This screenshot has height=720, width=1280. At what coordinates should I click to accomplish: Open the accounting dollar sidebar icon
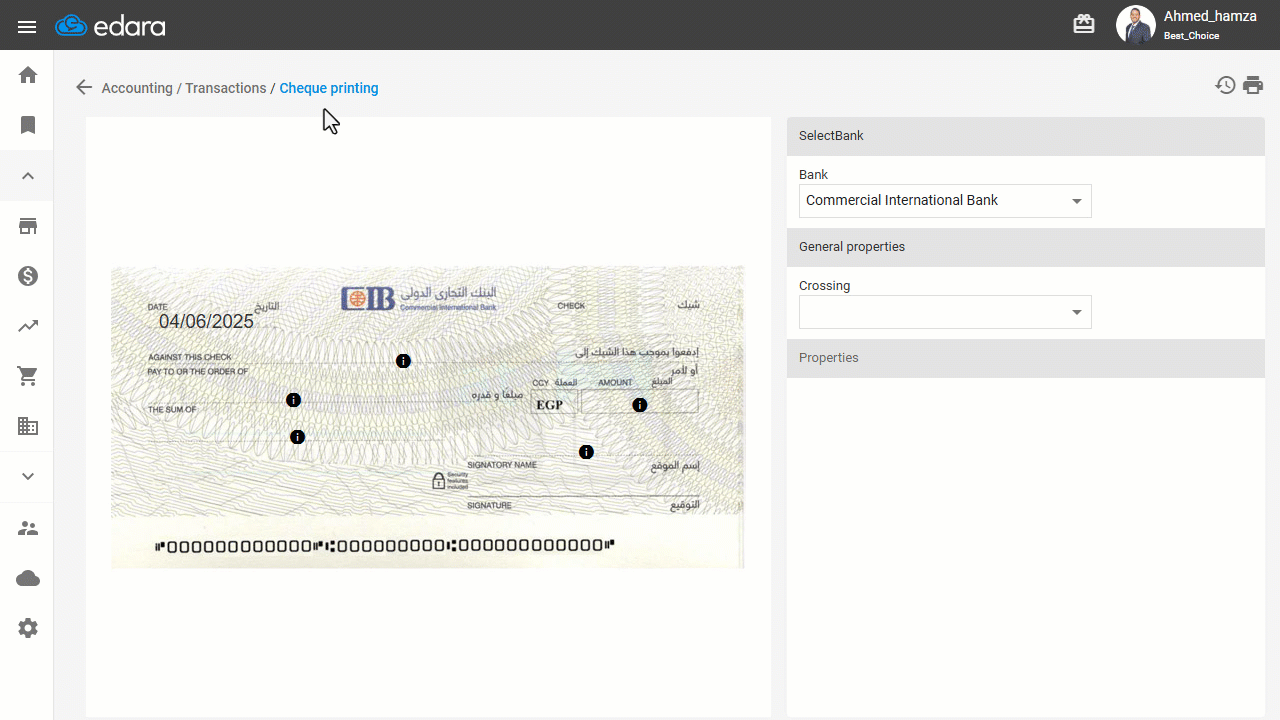28,276
